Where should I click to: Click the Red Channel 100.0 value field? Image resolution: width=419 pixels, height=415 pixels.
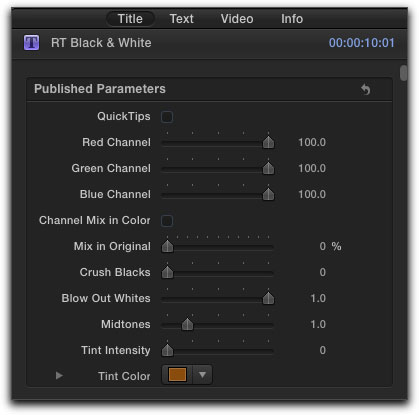(x=312, y=142)
